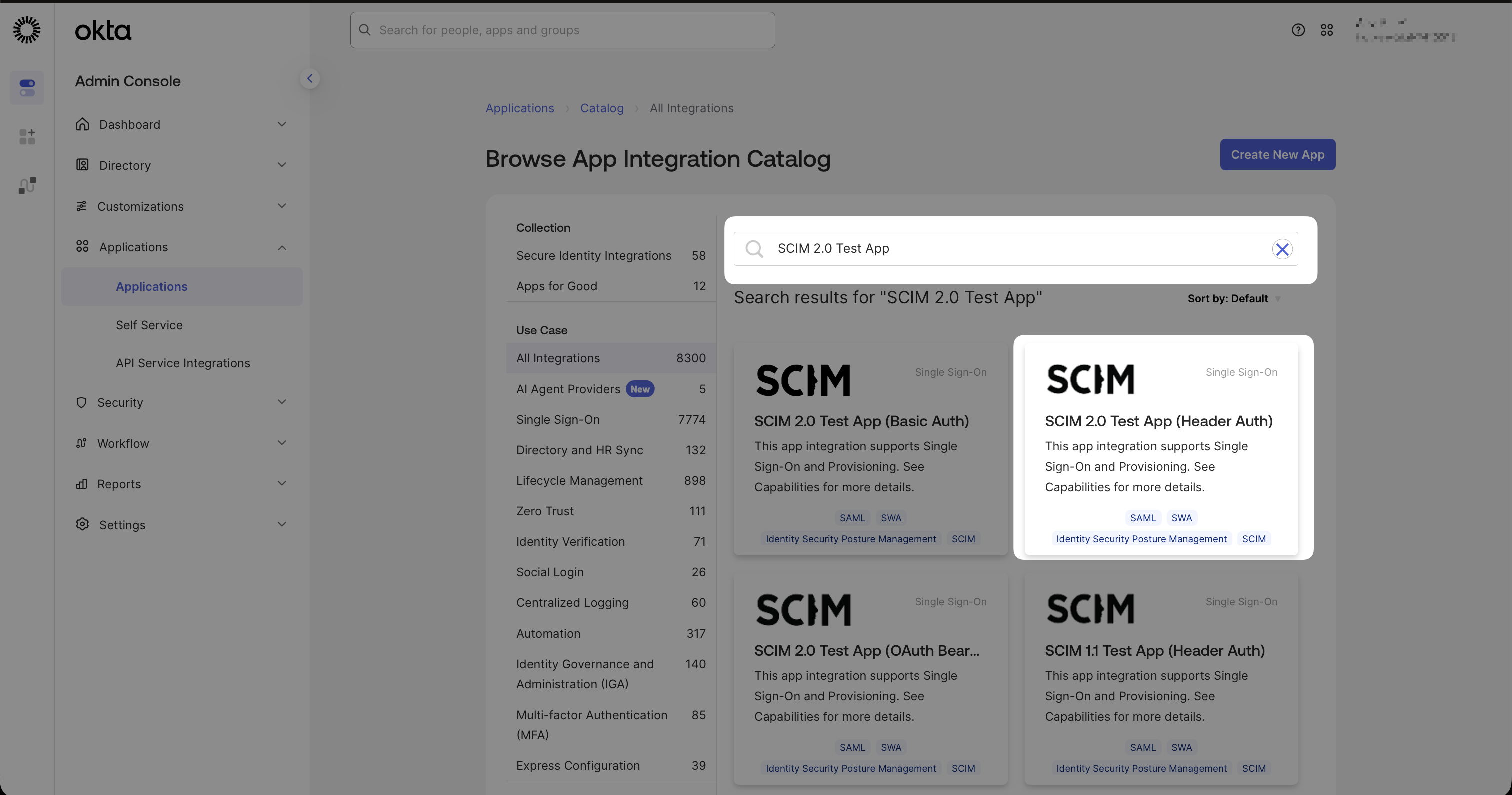Go to Applications breadcrumb link

520,108
